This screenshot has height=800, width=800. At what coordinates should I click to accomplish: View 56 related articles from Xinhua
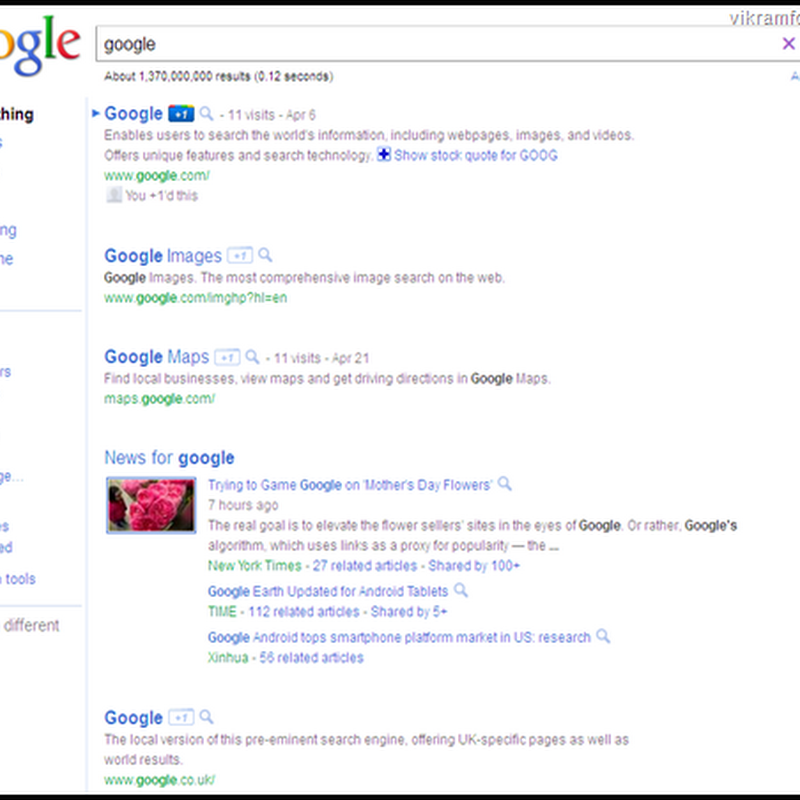[x=311, y=657]
